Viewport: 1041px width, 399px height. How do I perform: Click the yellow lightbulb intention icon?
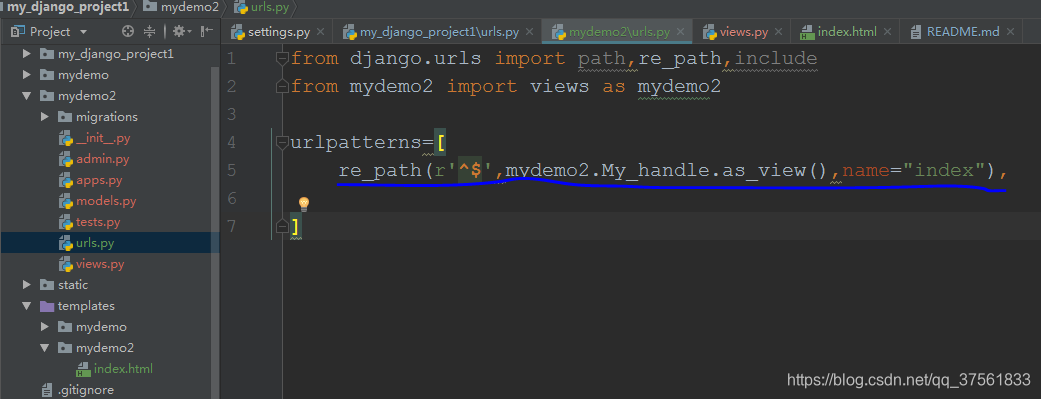coord(303,204)
